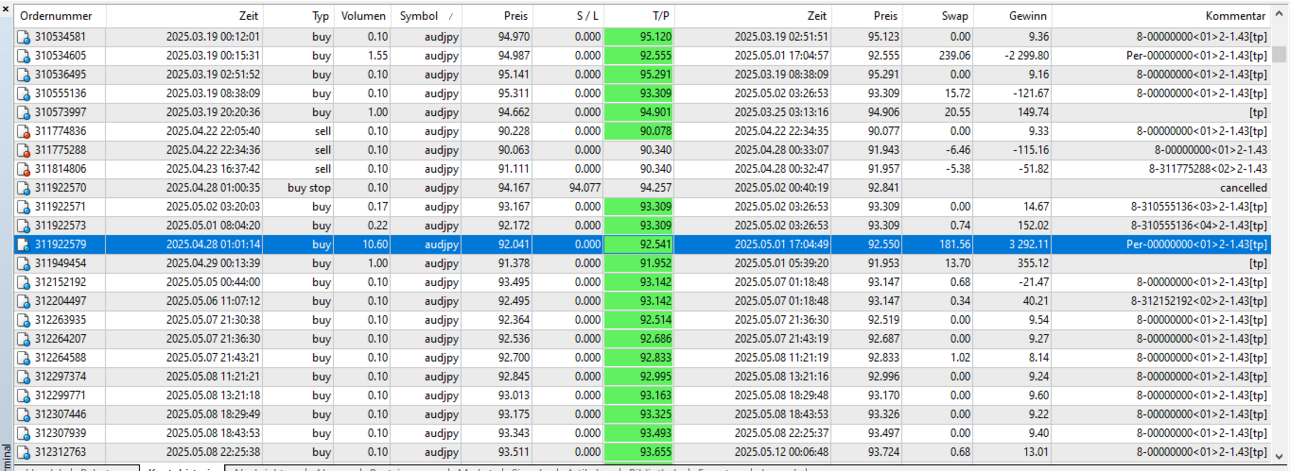
Task: Sort by the Kommentar column header
Action: point(1161,16)
